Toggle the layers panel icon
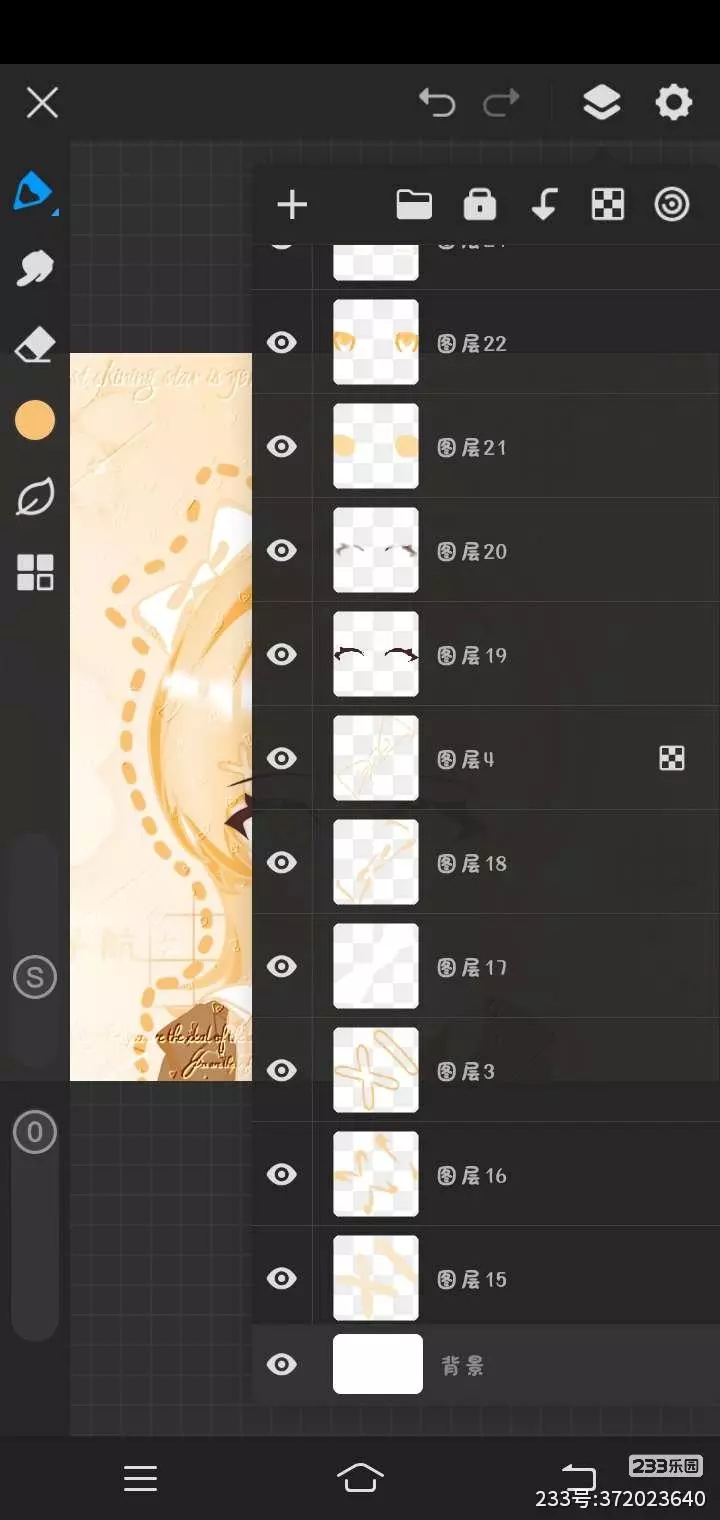Viewport: 720px width, 1520px height. click(601, 102)
